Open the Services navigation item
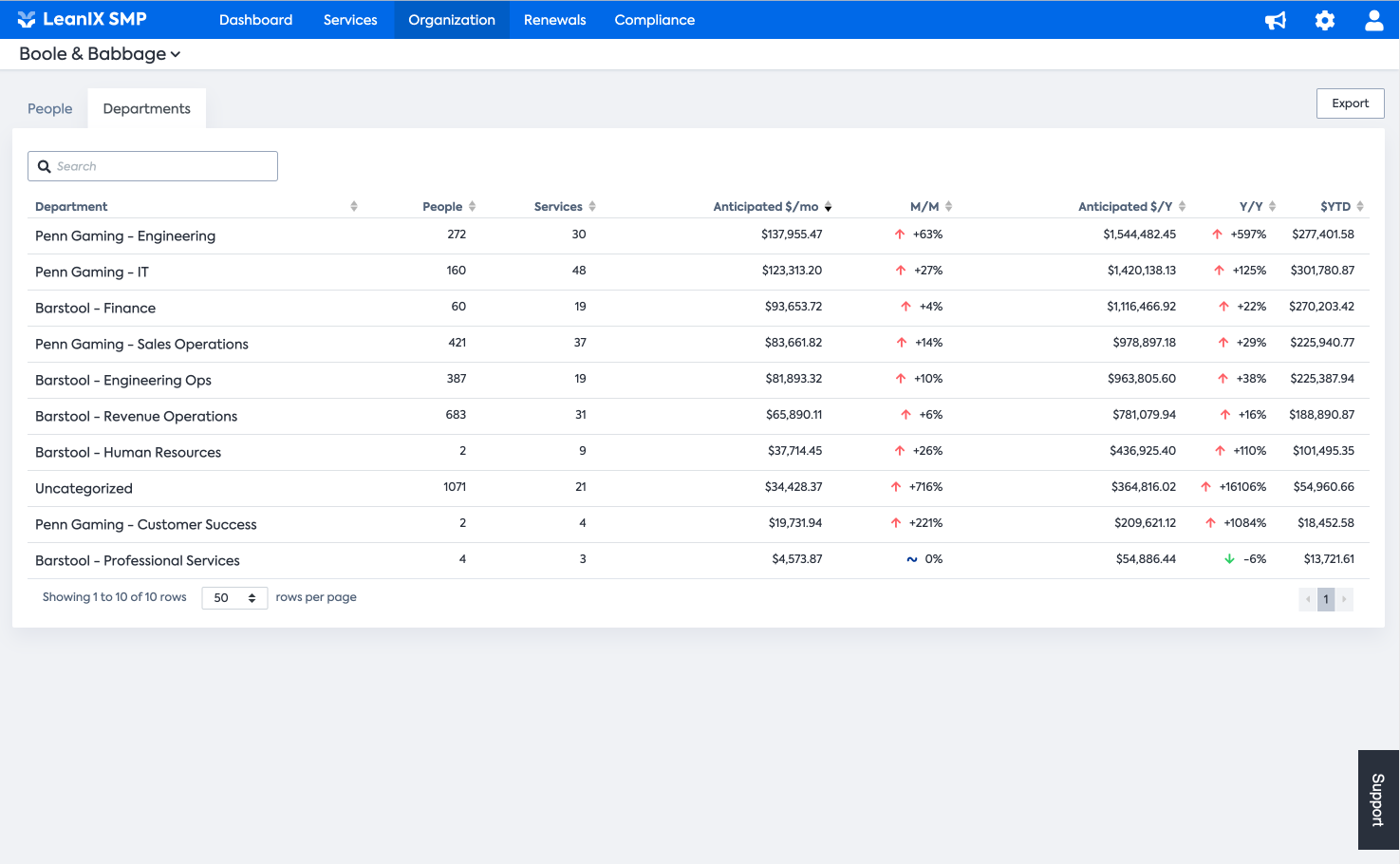This screenshot has width=1400, height=864. pyautogui.click(x=350, y=20)
